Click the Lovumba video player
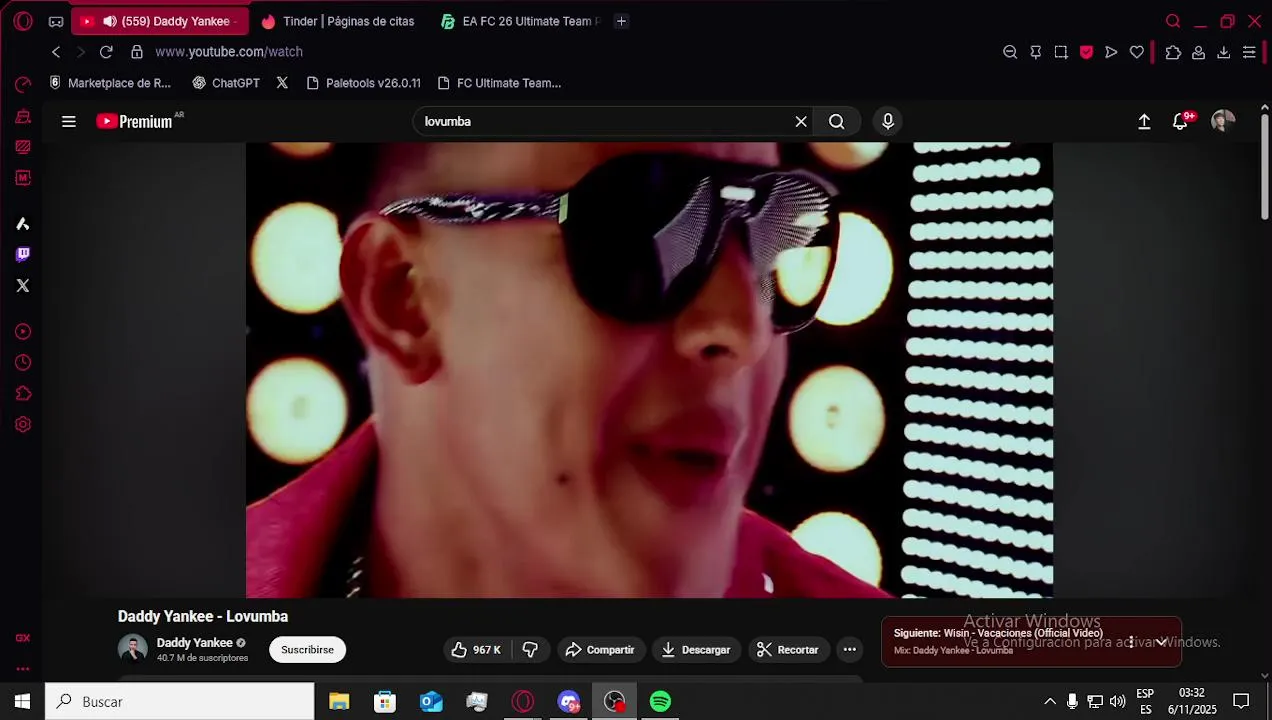The image size is (1272, 720). [x=649, y=370]
